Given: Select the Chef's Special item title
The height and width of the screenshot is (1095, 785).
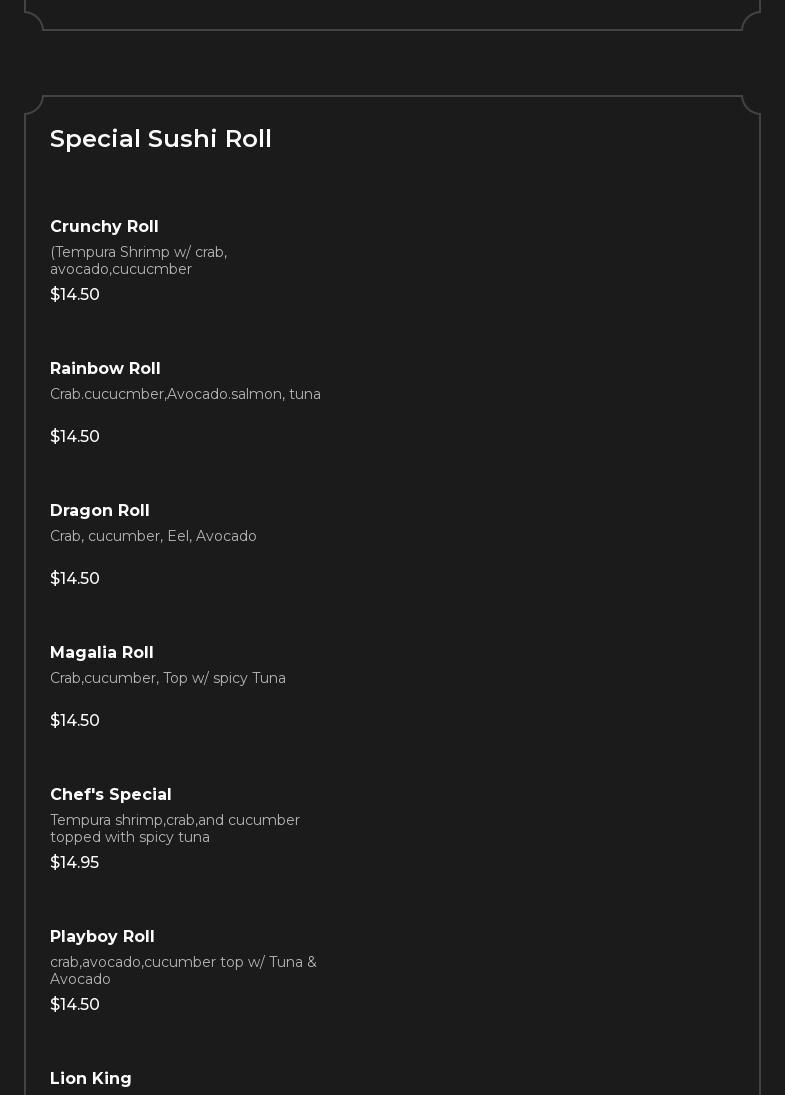Looking at the screenshot, I should 111,795.
